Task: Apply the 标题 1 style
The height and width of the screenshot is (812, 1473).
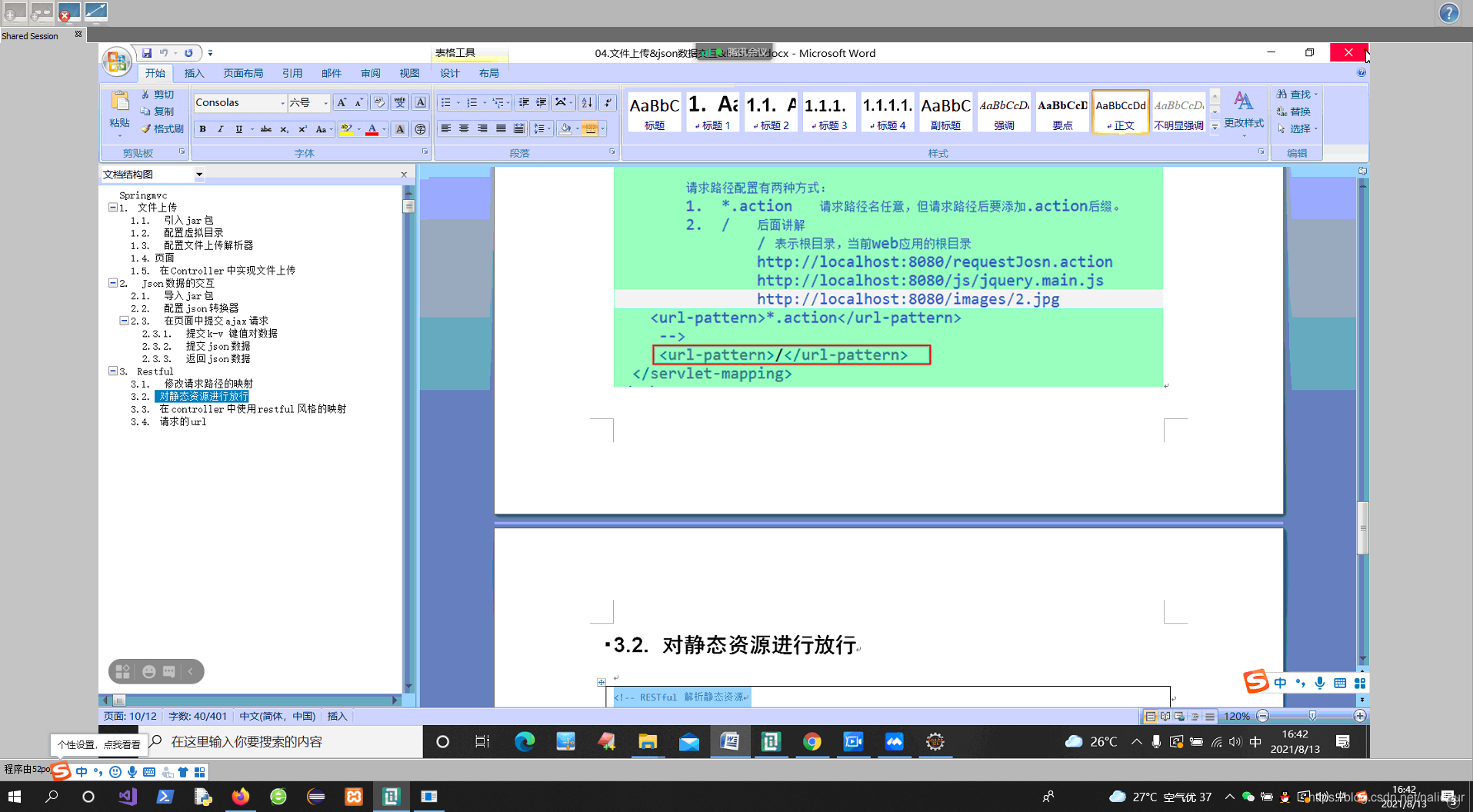Action: (713, 111)
